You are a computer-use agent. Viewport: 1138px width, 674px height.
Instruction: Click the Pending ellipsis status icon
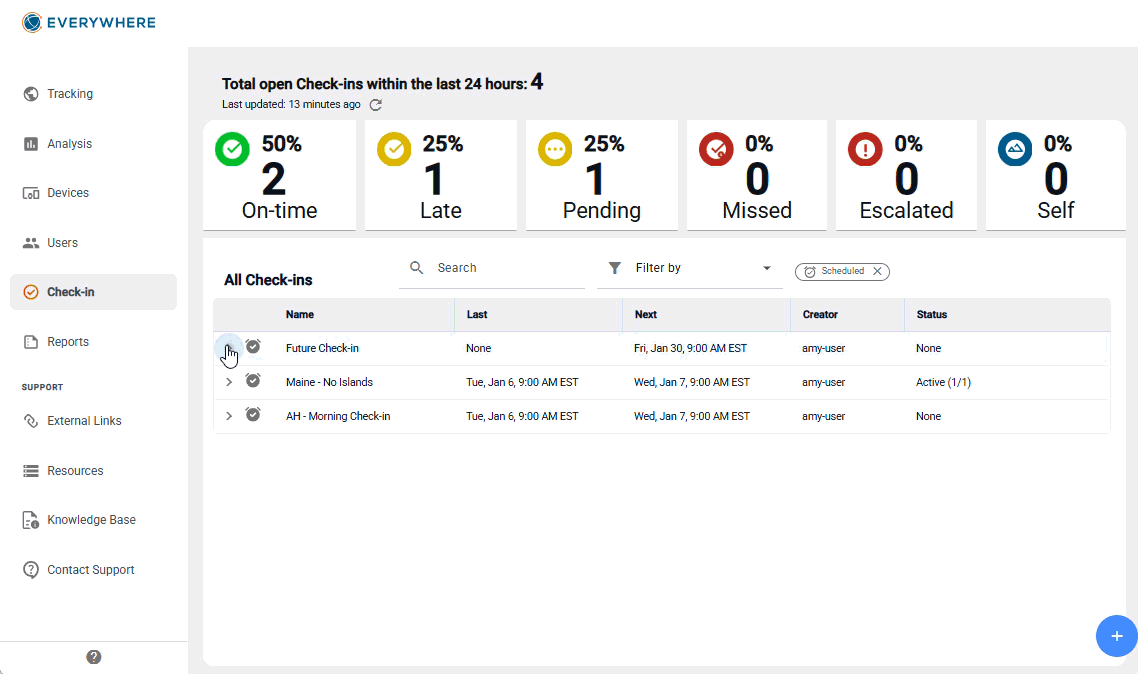click(555, 149)
